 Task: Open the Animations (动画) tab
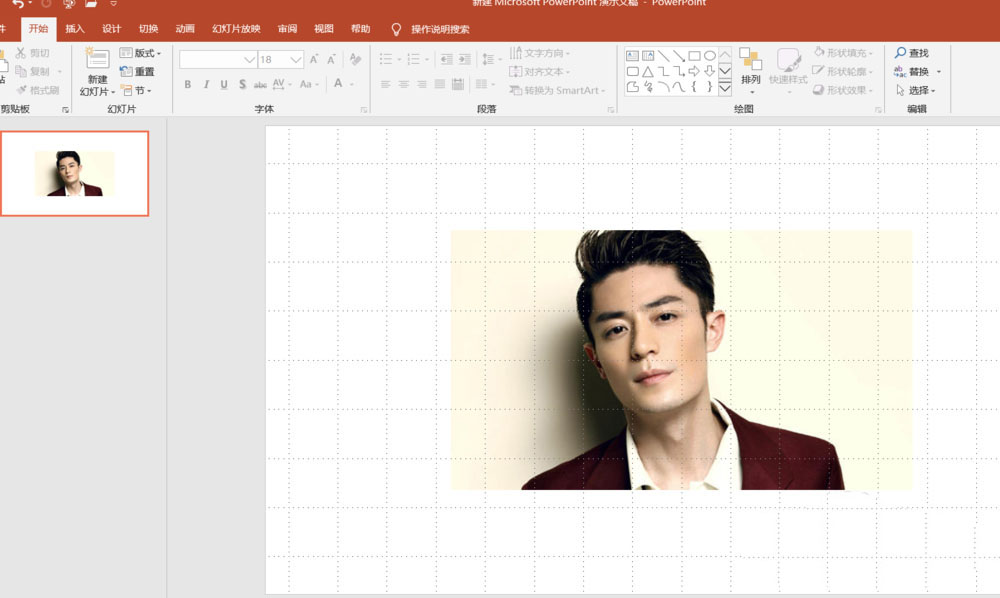point(185,29)
